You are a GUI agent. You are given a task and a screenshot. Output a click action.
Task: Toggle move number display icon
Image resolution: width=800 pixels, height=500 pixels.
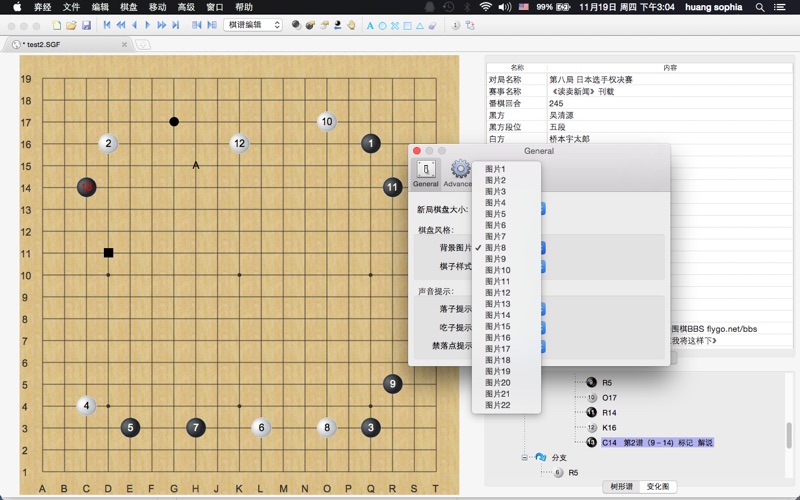pos(456,26)
